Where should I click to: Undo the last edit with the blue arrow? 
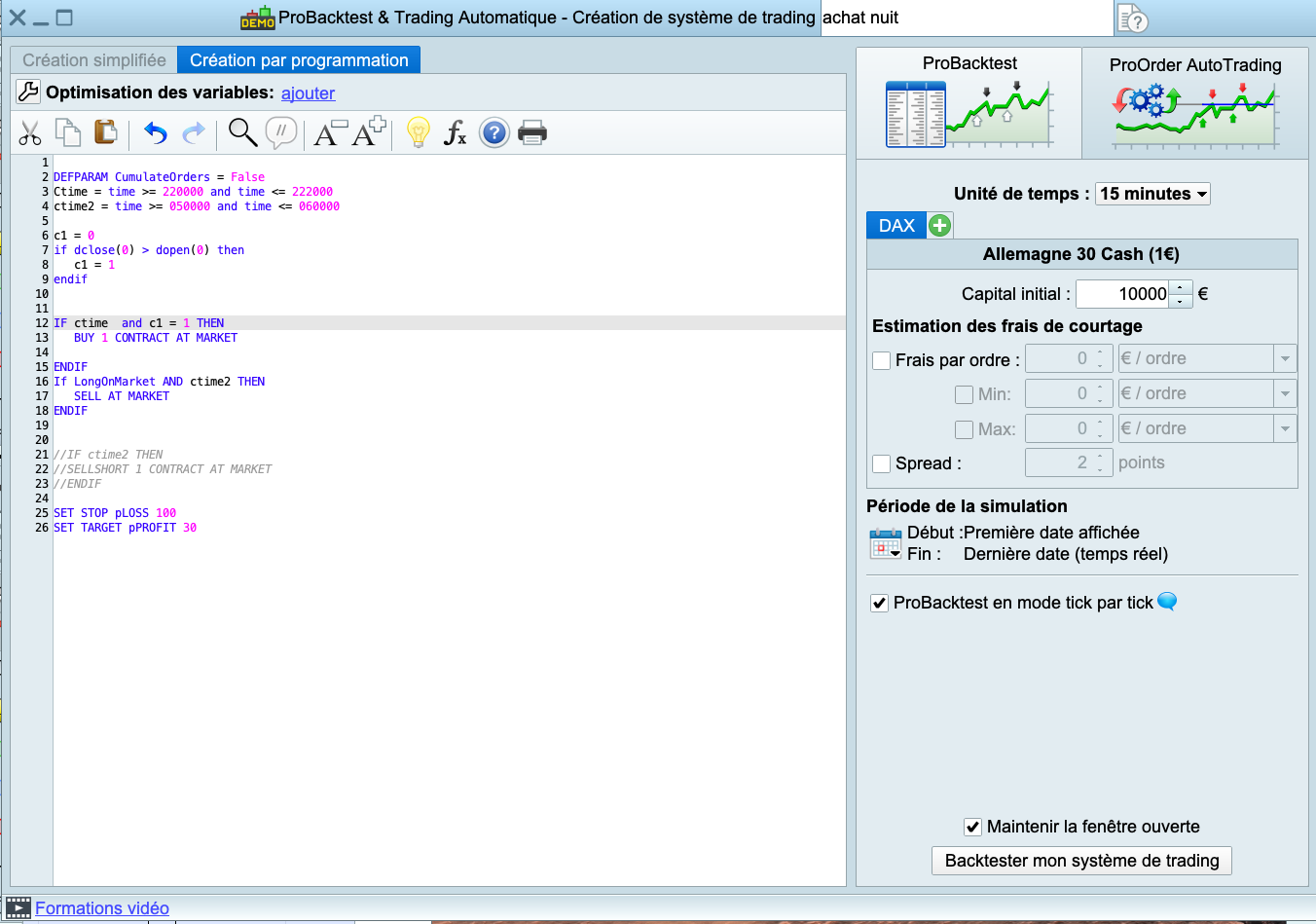pos(156,132)
